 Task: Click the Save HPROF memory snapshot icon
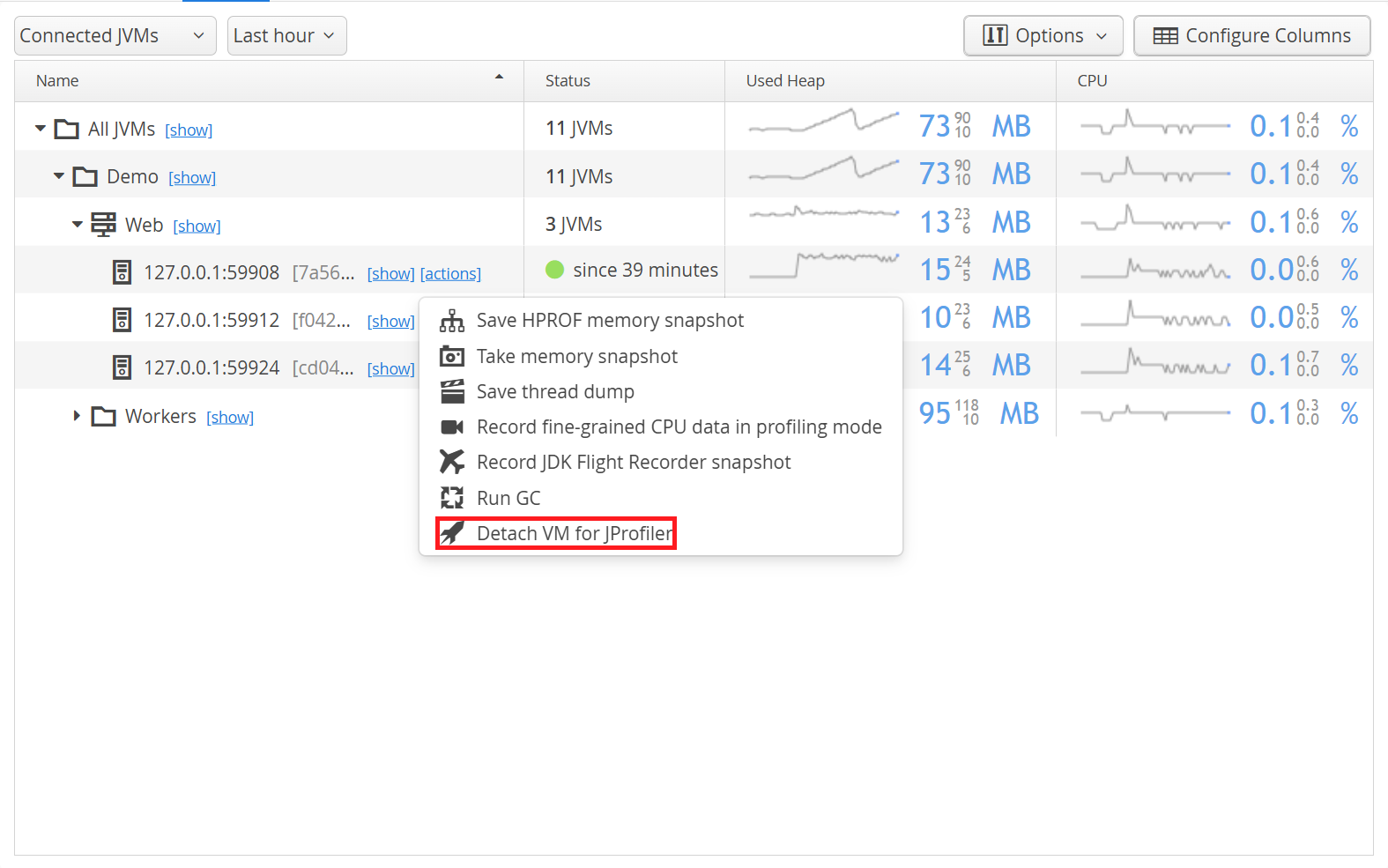[452, 321]
